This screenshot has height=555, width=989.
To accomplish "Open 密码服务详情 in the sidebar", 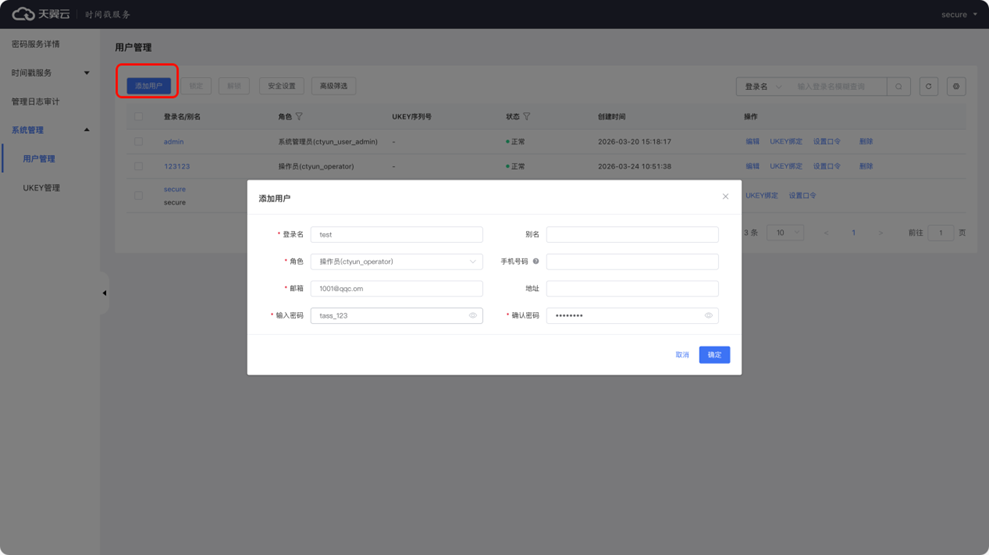I will click(x=36, y=44).
